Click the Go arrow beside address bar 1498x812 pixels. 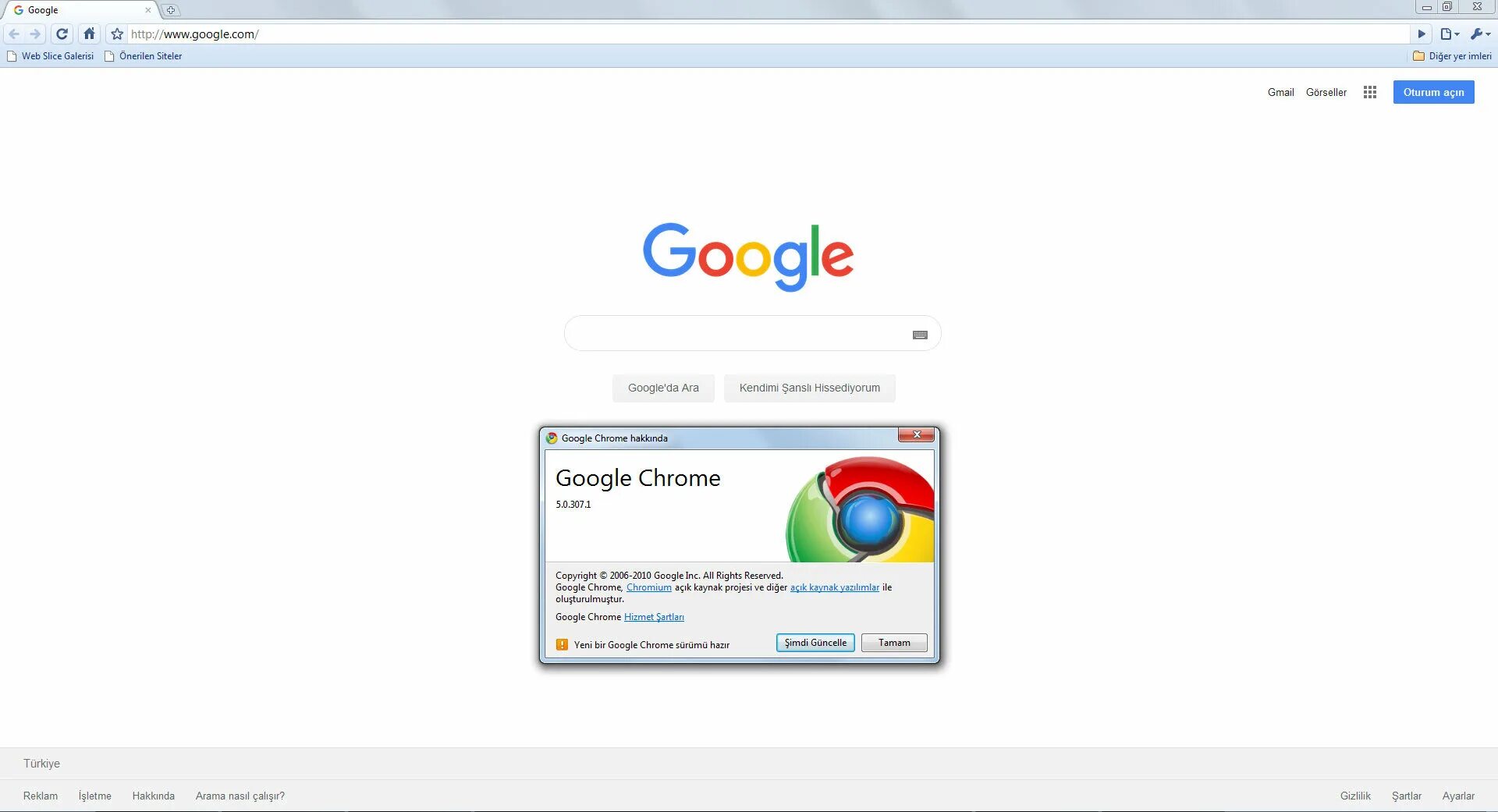pyautogui.click(x=1422, y=34)
